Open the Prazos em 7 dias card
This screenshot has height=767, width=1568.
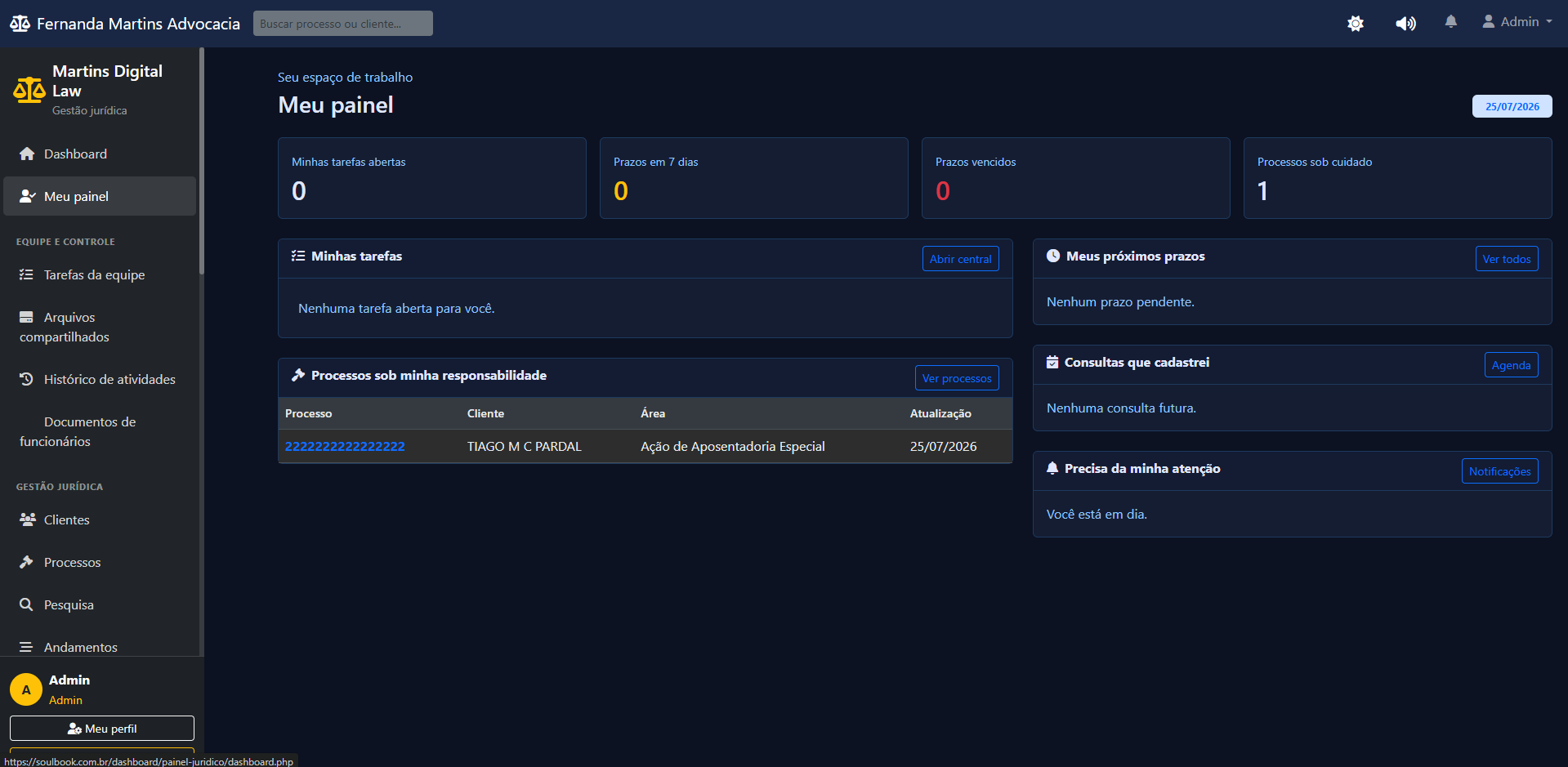pos(754,178)
